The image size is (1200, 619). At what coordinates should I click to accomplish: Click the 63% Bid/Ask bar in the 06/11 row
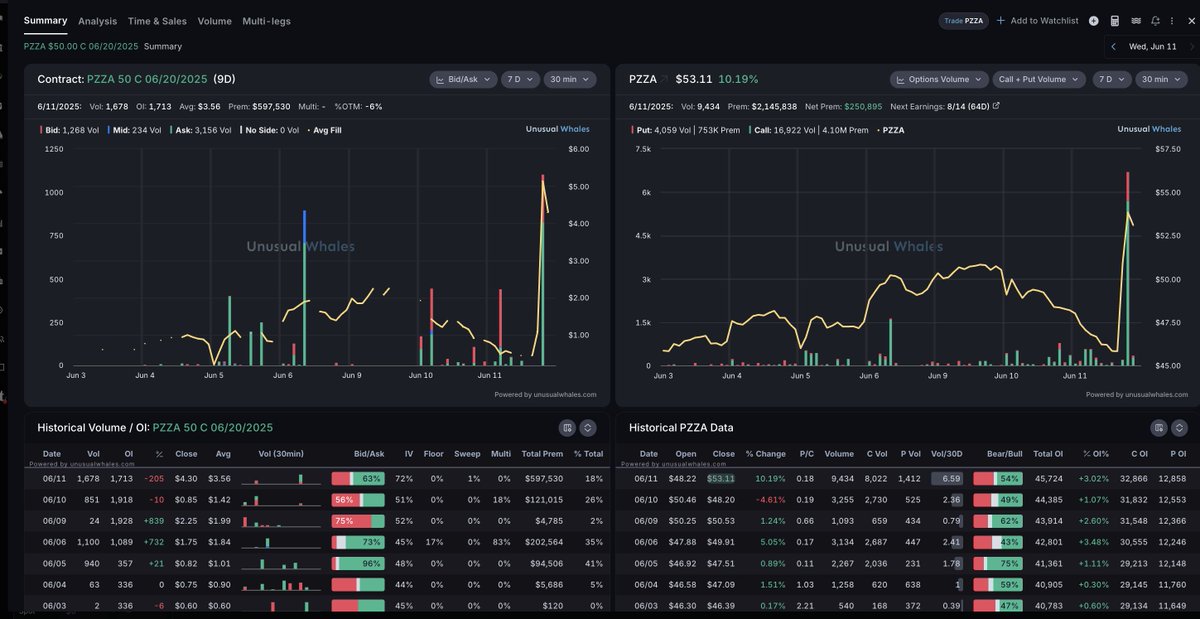click(x=358, y=478)
